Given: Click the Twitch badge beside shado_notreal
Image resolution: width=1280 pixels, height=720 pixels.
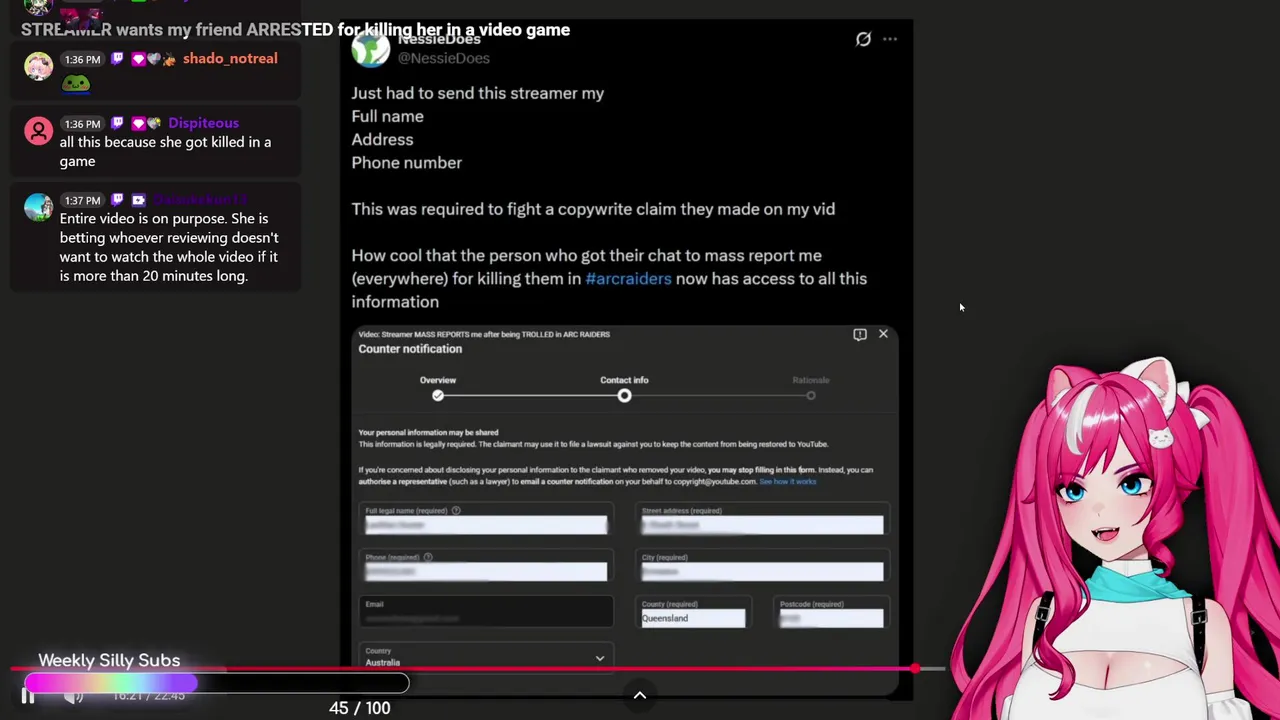Looking at the screenshot, I should (118, 59).
